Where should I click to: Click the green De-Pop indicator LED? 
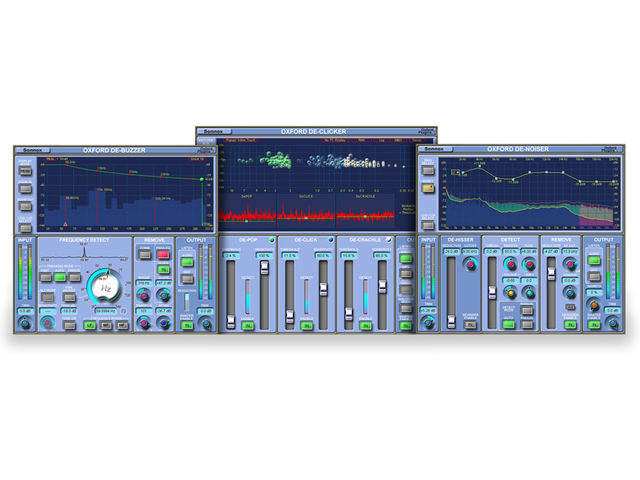coord(272,240)
